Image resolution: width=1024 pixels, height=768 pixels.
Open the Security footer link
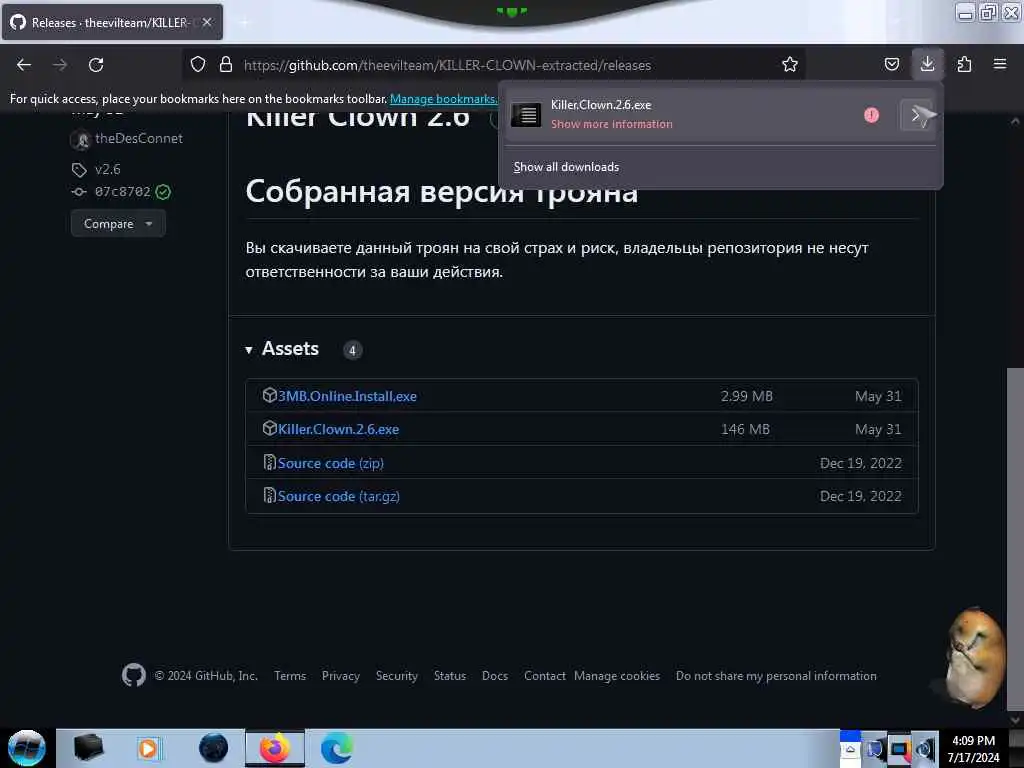[396, 676]
